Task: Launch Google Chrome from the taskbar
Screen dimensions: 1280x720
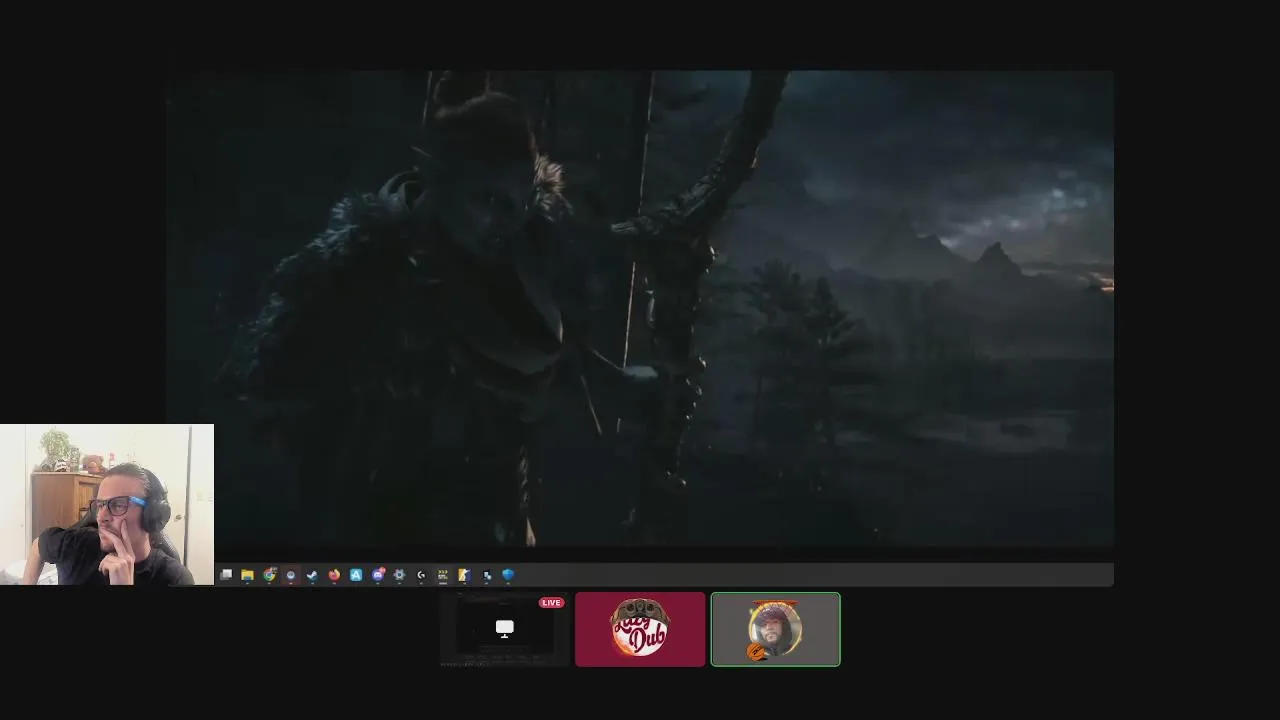Action: point(269,575)
